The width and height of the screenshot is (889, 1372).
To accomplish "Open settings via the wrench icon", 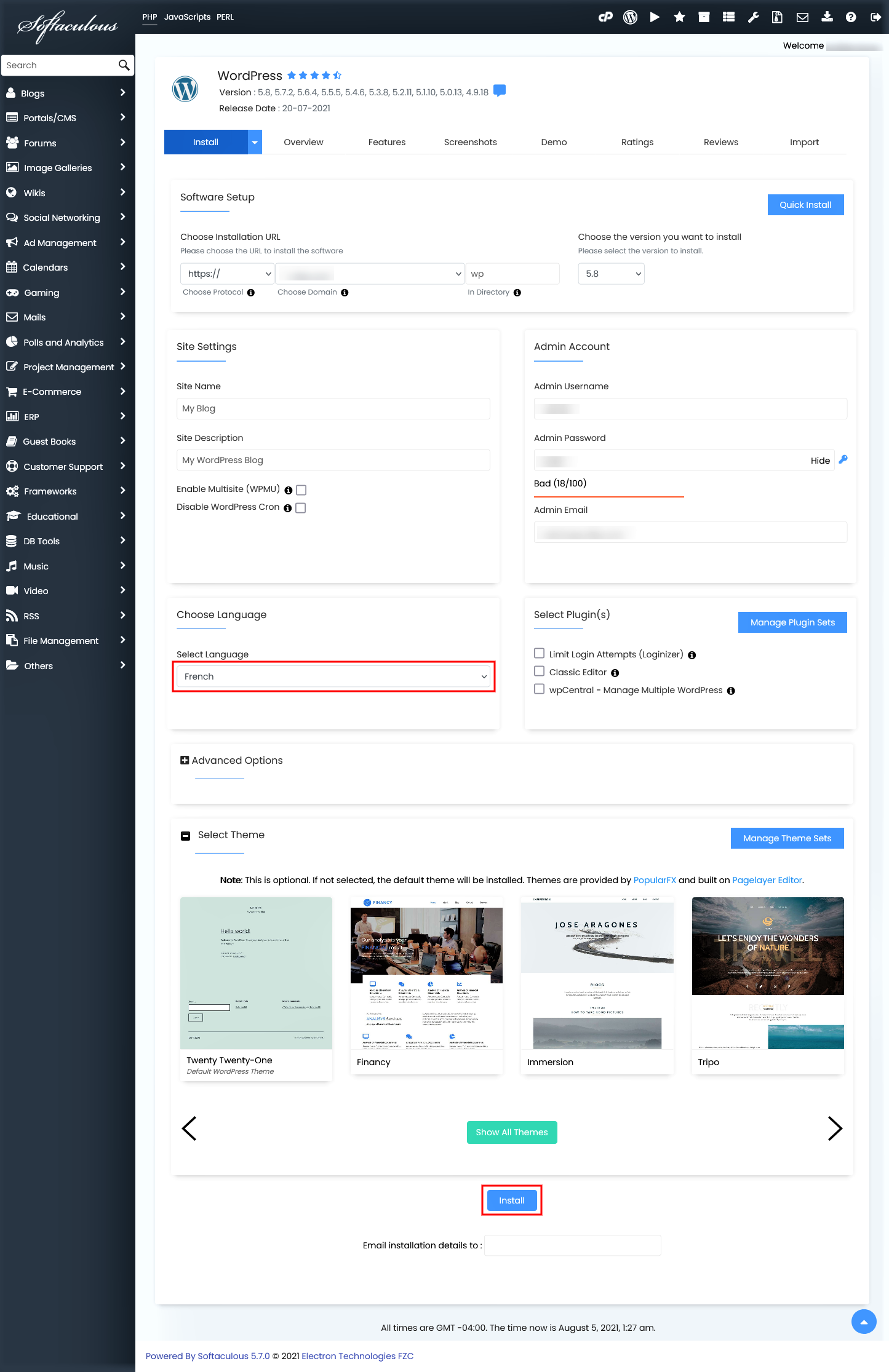I will pos(753,17).
